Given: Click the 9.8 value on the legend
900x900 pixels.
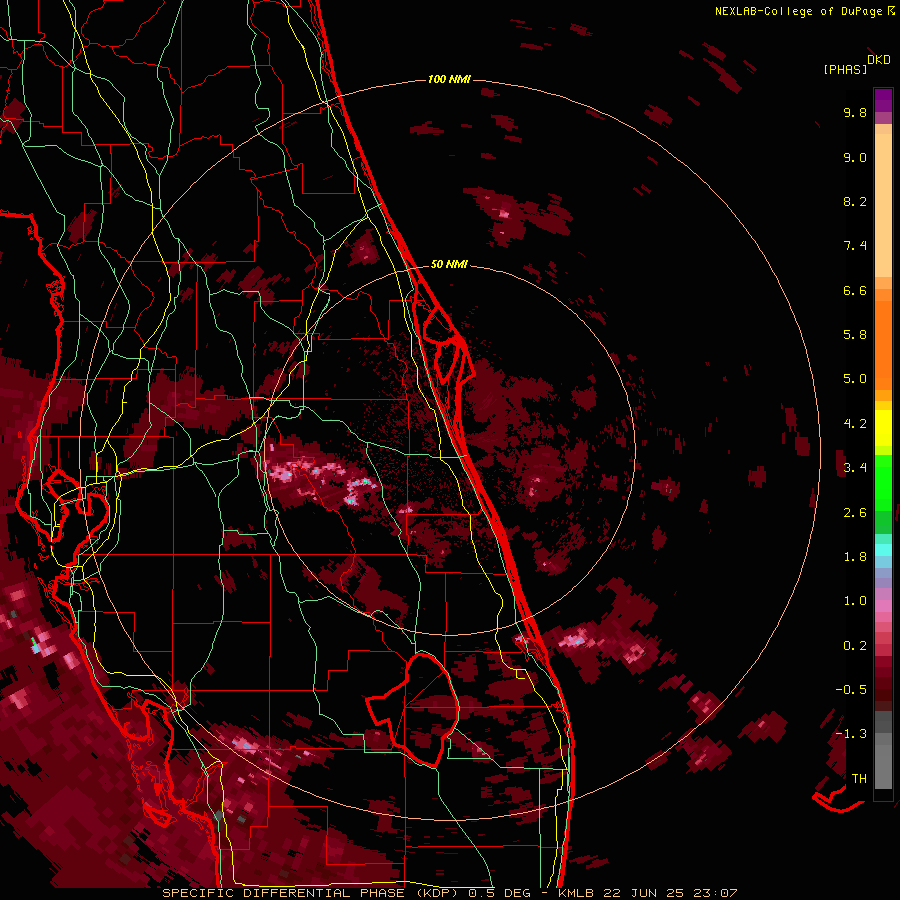Looking at the screenshot, I should [855, 112].
